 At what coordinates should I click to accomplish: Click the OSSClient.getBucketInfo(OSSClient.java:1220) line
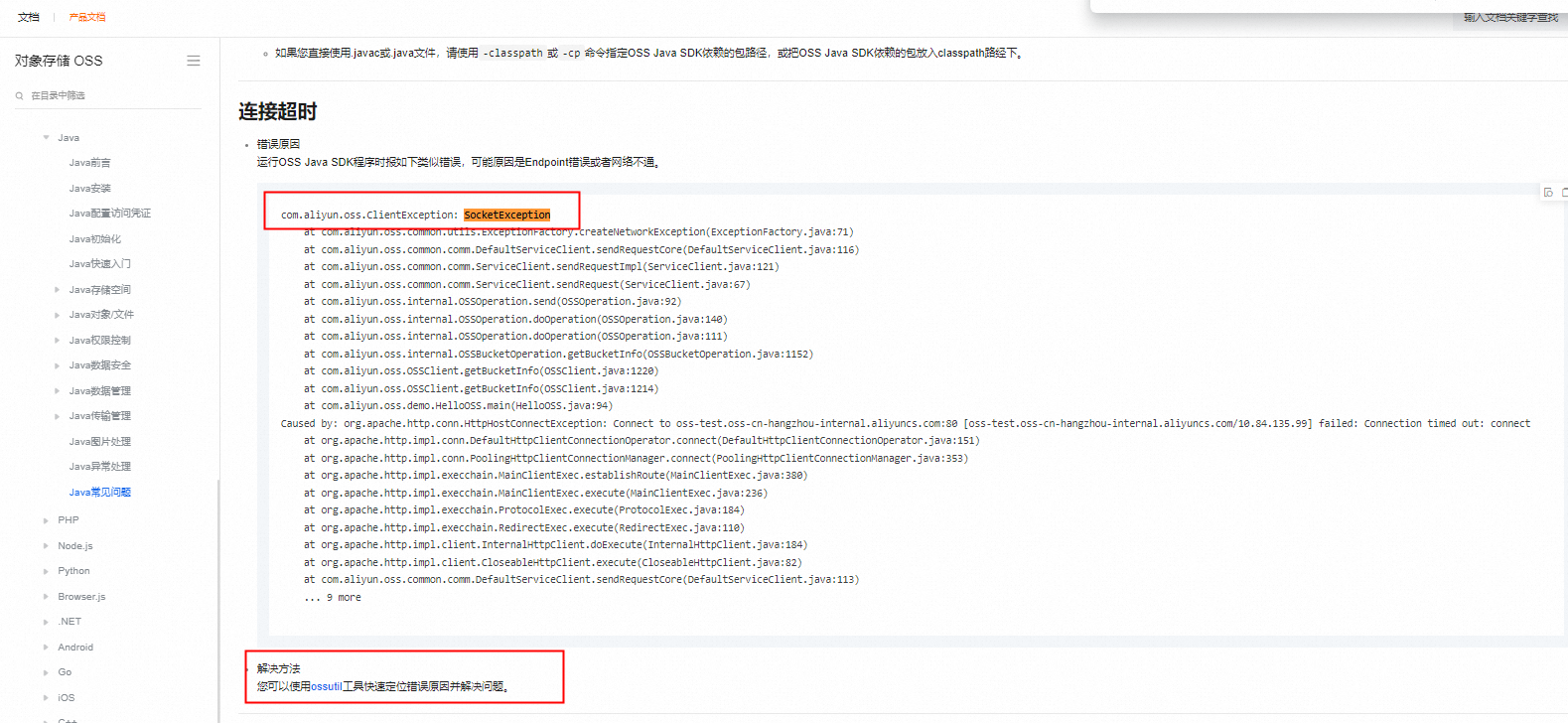coord(481,371)
